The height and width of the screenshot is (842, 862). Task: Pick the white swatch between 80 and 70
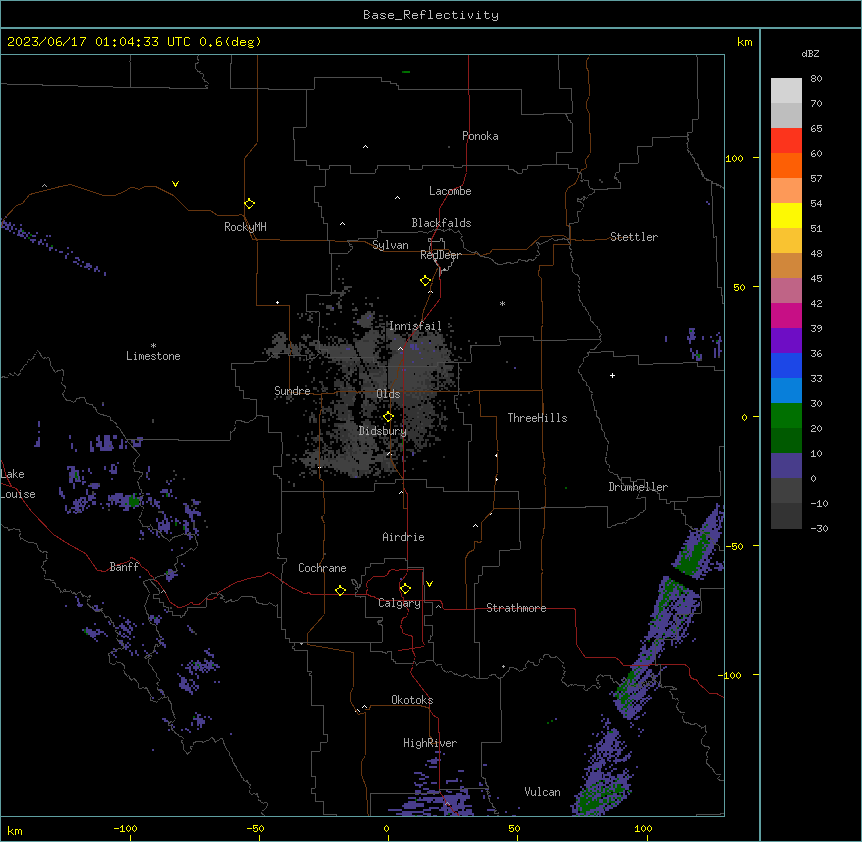pyautogui.click(x=786, y=91)
